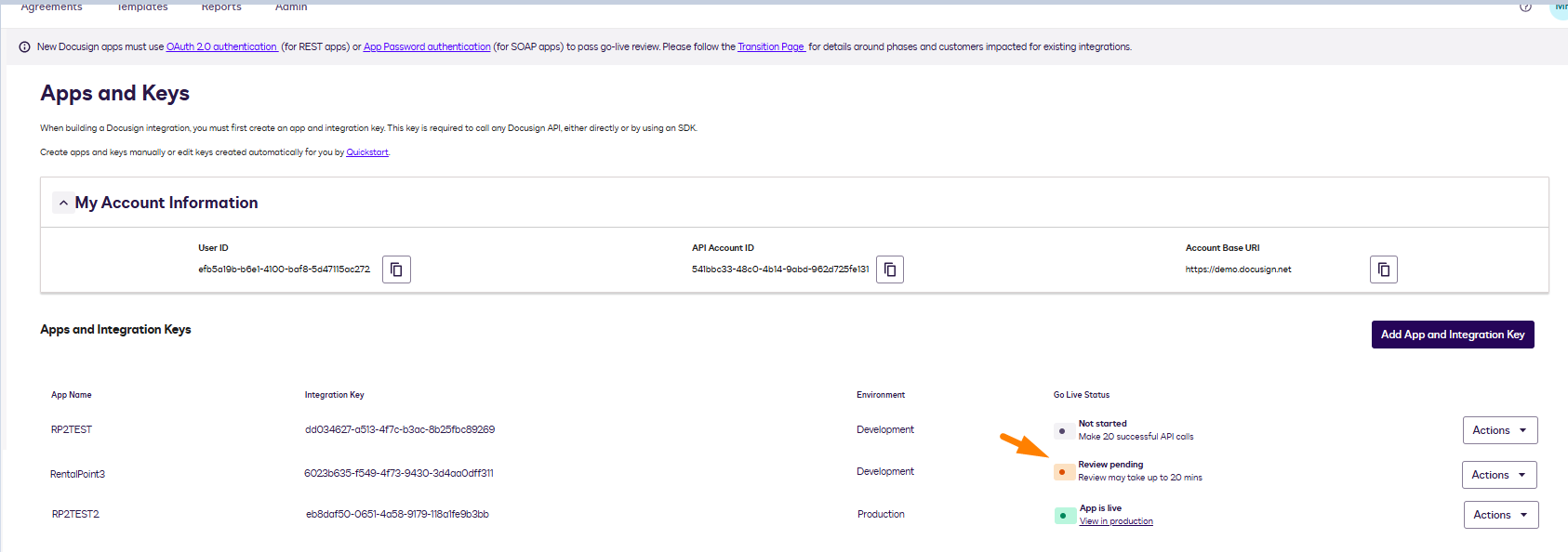Screen dimensions: 1568x552
Task: Click the Integration Key column header
Action: click(x=334, y=395)
